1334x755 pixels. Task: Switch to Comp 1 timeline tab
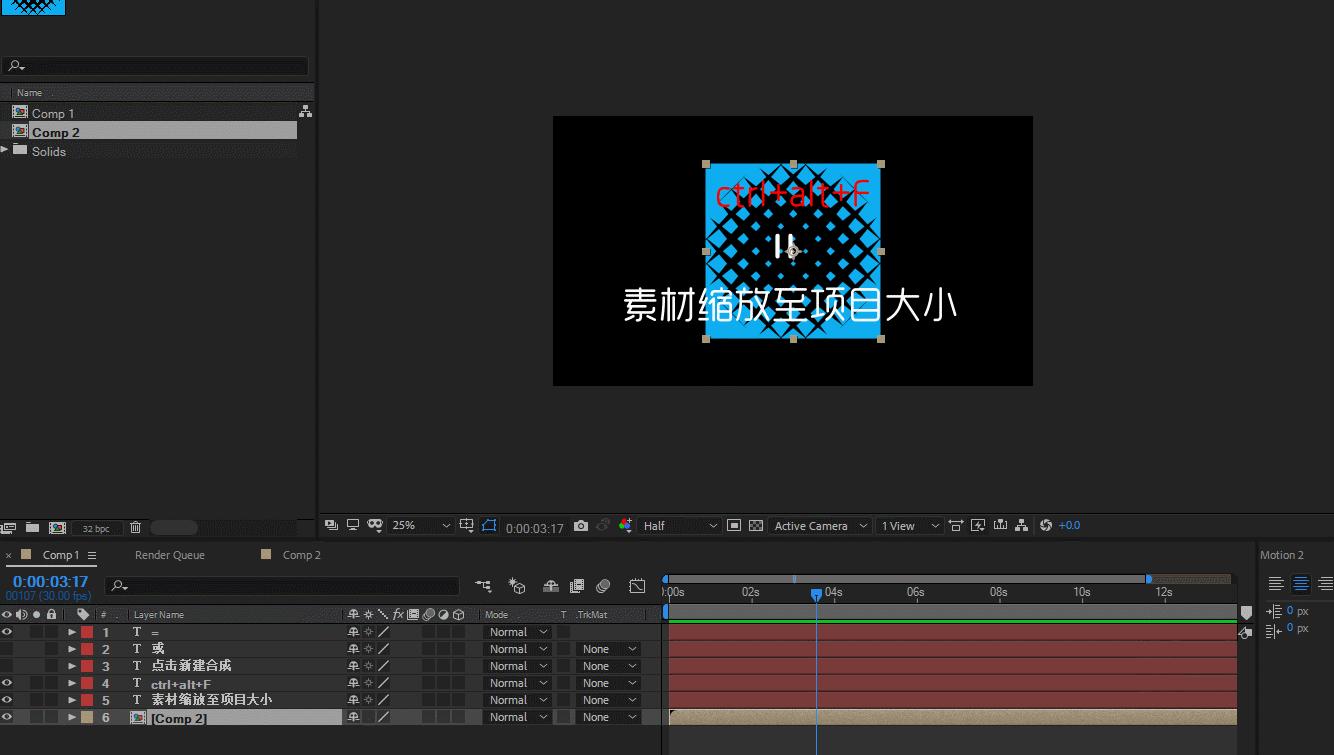point(59,555)
